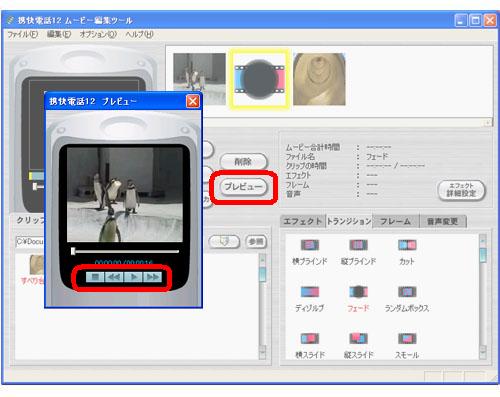
Task: Open エフェクト詳細設定 button
Action: (461, 190)
